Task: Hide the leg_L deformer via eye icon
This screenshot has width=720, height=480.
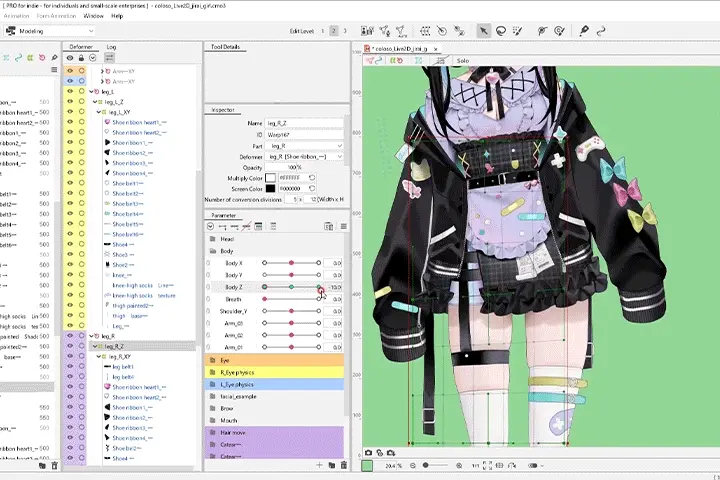Action: point(70,91)
